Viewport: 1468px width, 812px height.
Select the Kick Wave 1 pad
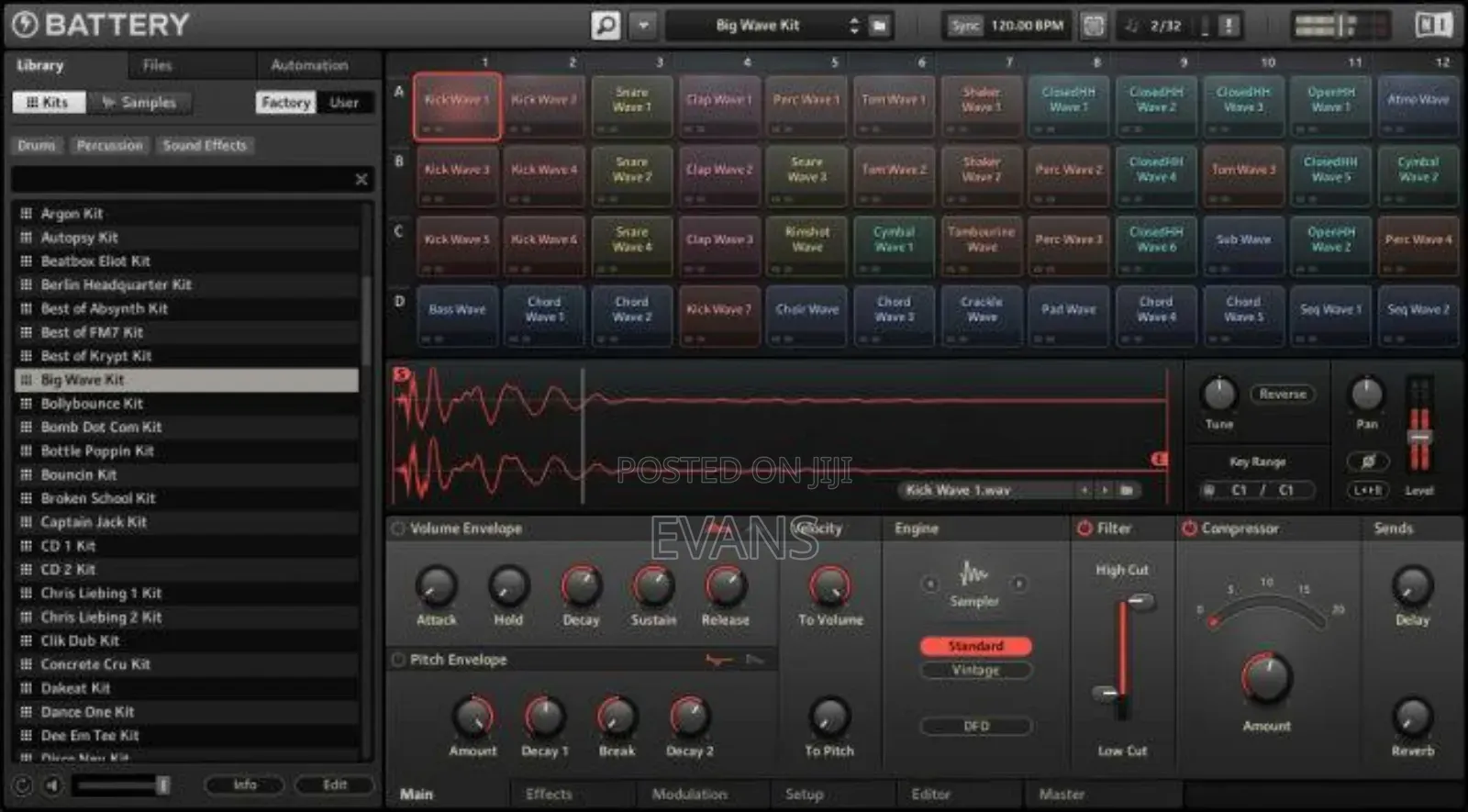click(457, 106)
